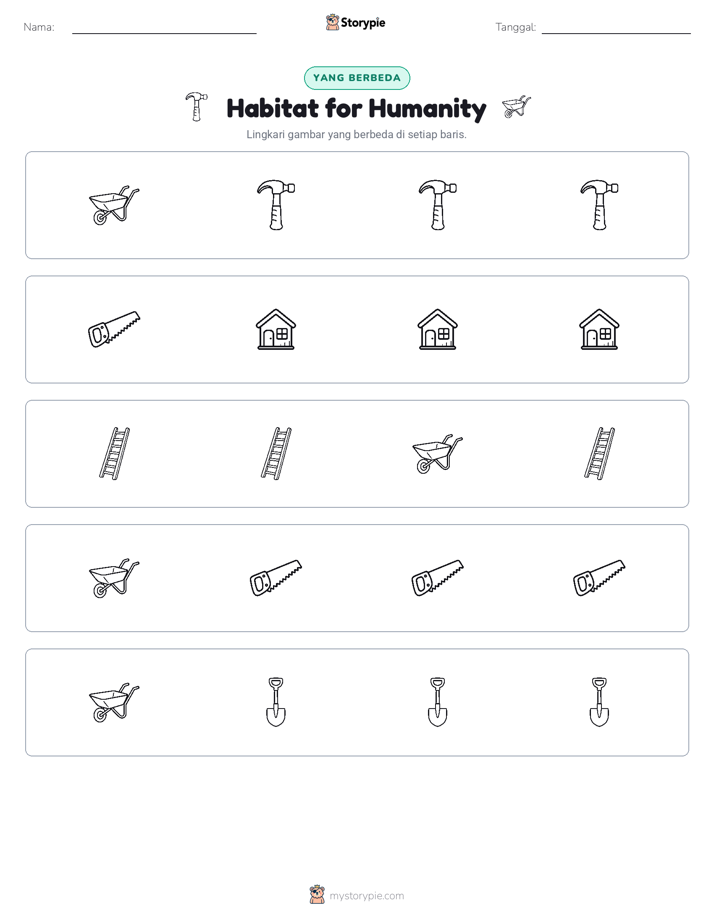Click the wheelbarrow in the first row

[114, 205]
